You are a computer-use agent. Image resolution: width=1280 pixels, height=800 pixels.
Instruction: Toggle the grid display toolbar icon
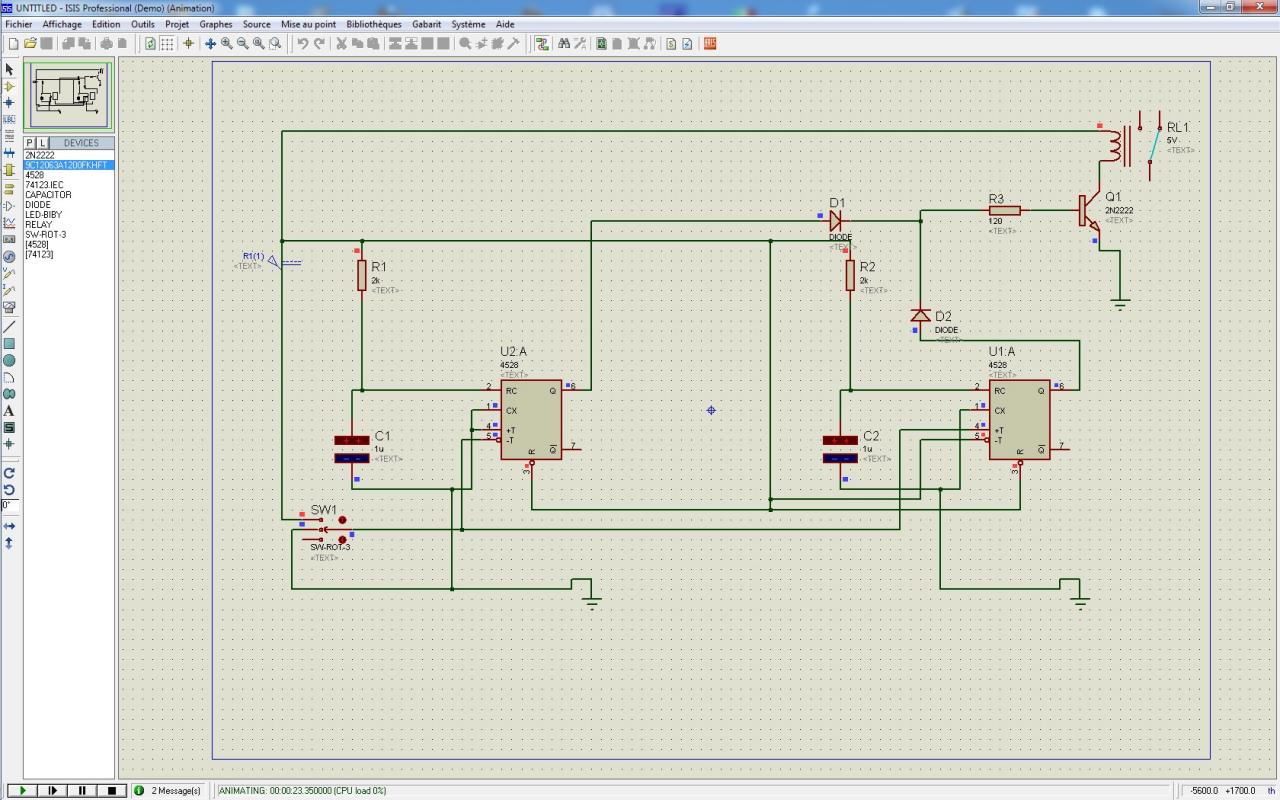[167, 44]
